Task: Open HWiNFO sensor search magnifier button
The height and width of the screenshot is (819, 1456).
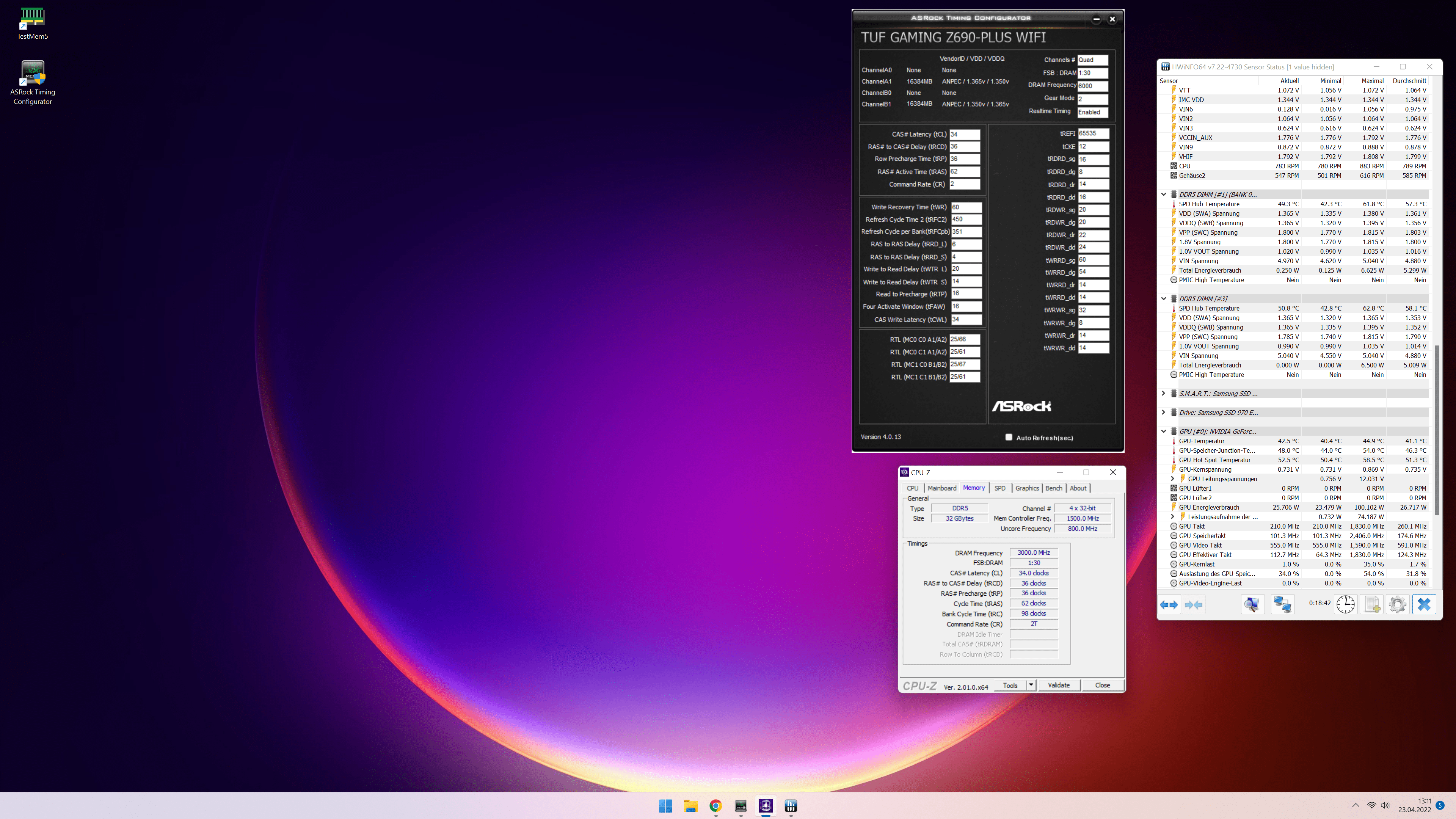Action: point(1252,604)
